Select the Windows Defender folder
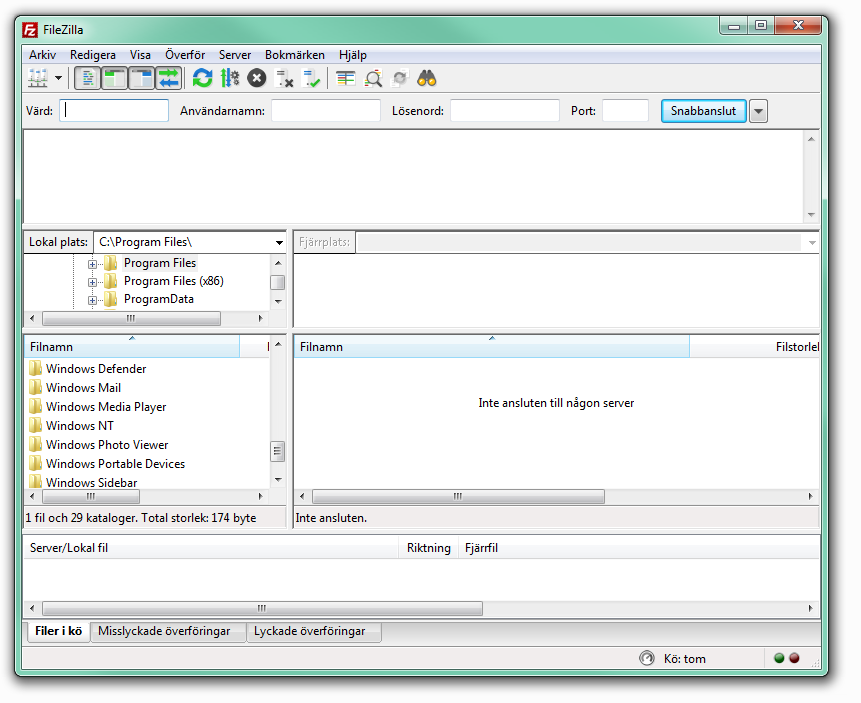Screen dimensions: 861x703 coord(96,369)
